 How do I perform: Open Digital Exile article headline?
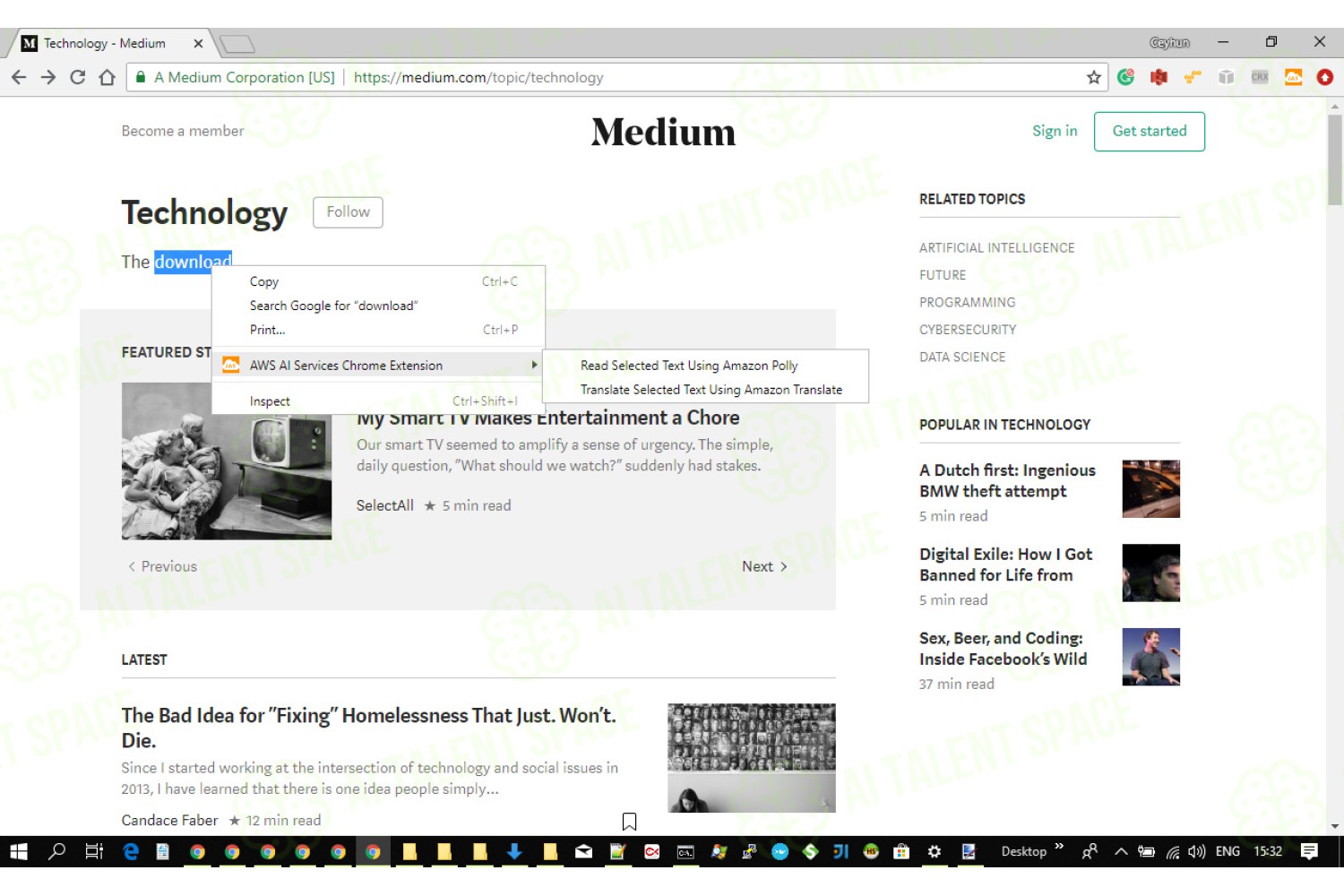[1005, 564]
